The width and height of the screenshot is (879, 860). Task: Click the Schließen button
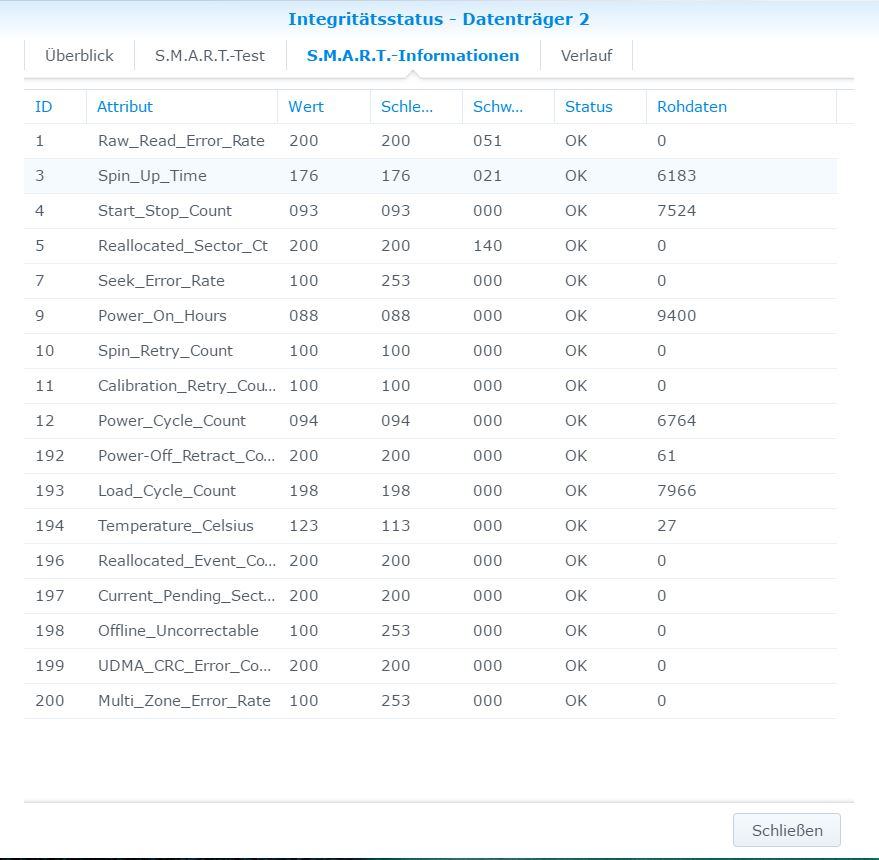pyautogui.click(x=787, y=830)
